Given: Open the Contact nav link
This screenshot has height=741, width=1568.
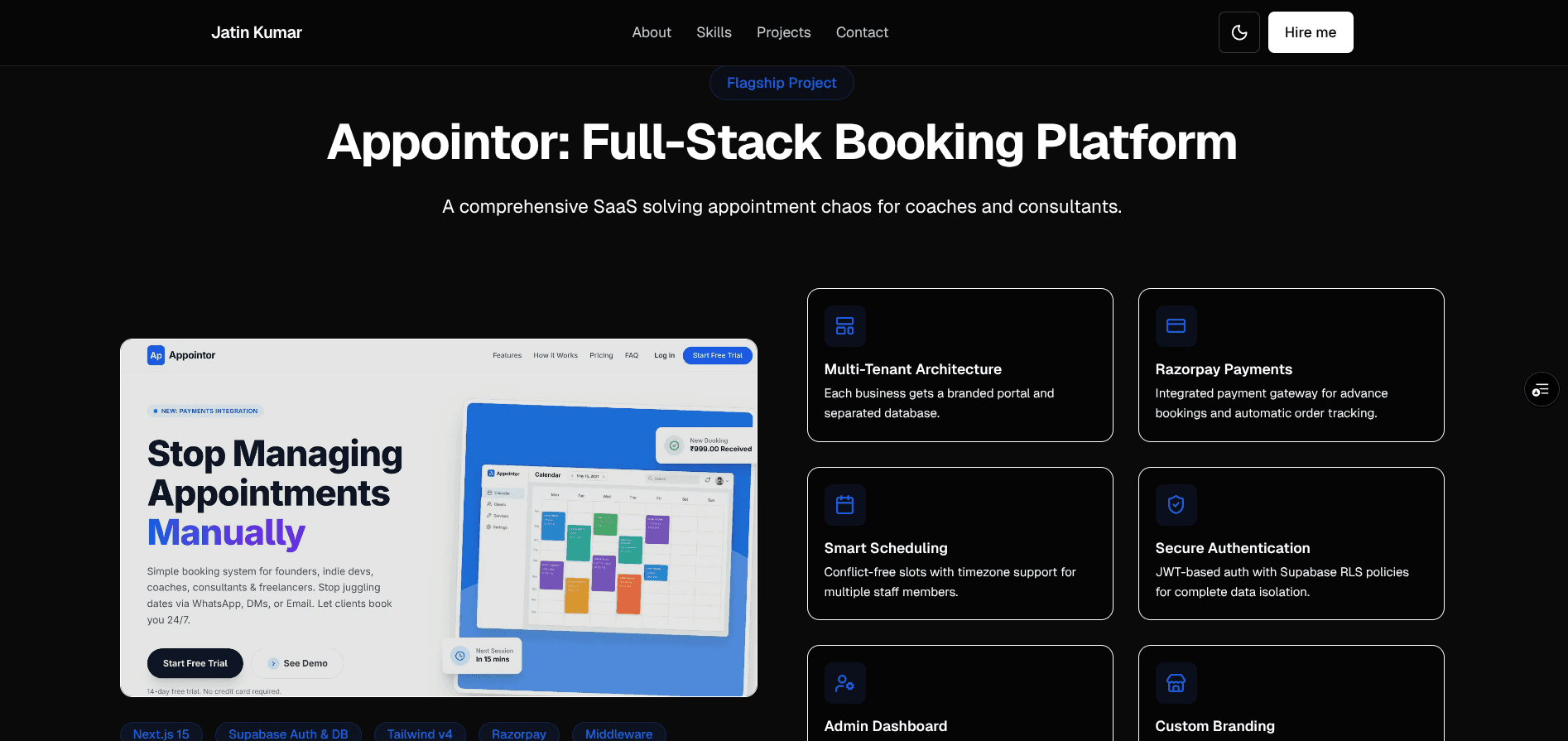Looking at the screenshot, I should [862, 32].
